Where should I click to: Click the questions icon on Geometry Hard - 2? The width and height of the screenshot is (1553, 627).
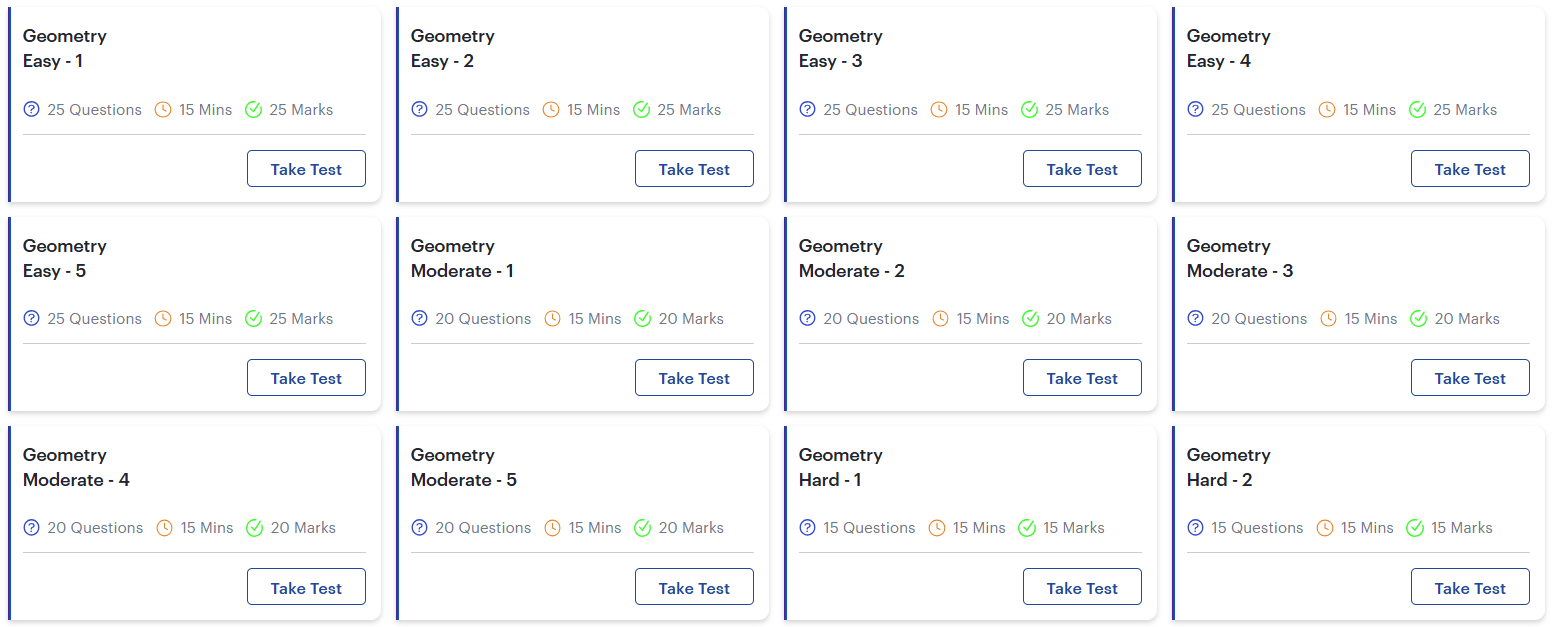(x=1195, y=527)
